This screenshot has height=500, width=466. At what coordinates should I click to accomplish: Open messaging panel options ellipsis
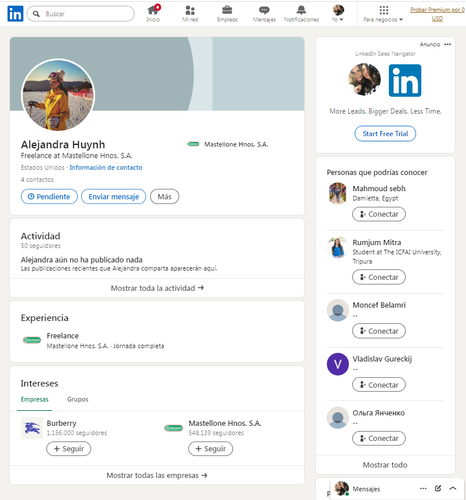pos(423,488)
